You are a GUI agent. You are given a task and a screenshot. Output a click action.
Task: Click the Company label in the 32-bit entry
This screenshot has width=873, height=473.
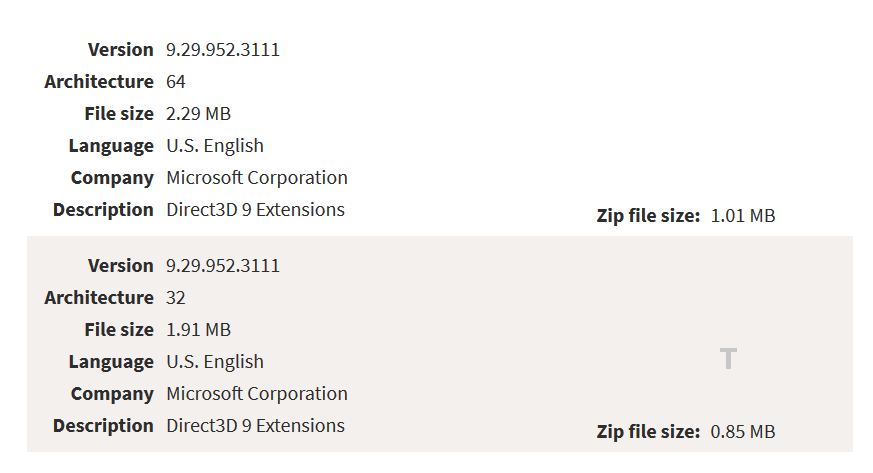coord(112,394)
